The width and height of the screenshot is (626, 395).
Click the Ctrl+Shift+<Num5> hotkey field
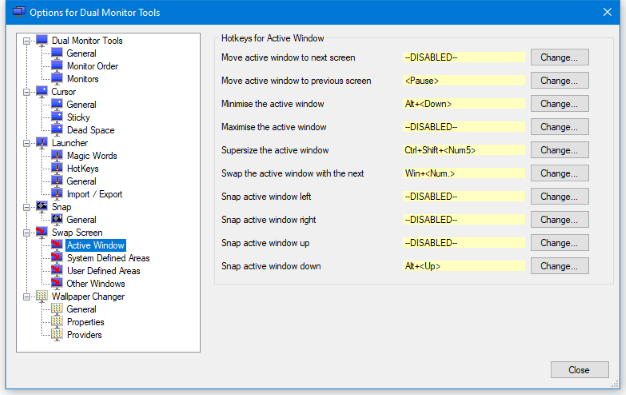464,150
